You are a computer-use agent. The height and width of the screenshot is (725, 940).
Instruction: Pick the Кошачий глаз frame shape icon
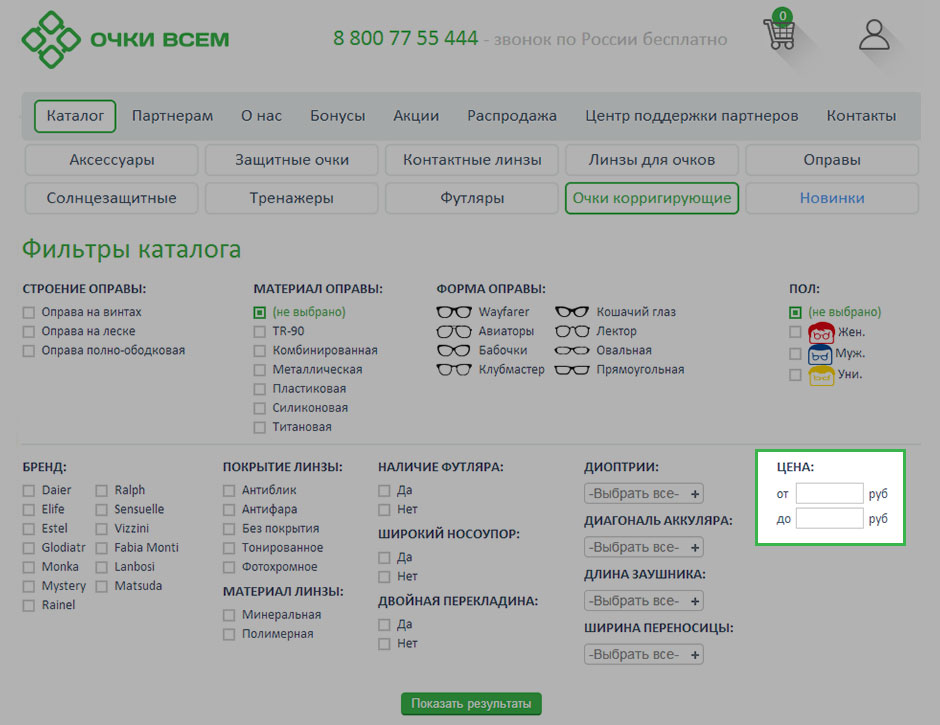point(572,312)
